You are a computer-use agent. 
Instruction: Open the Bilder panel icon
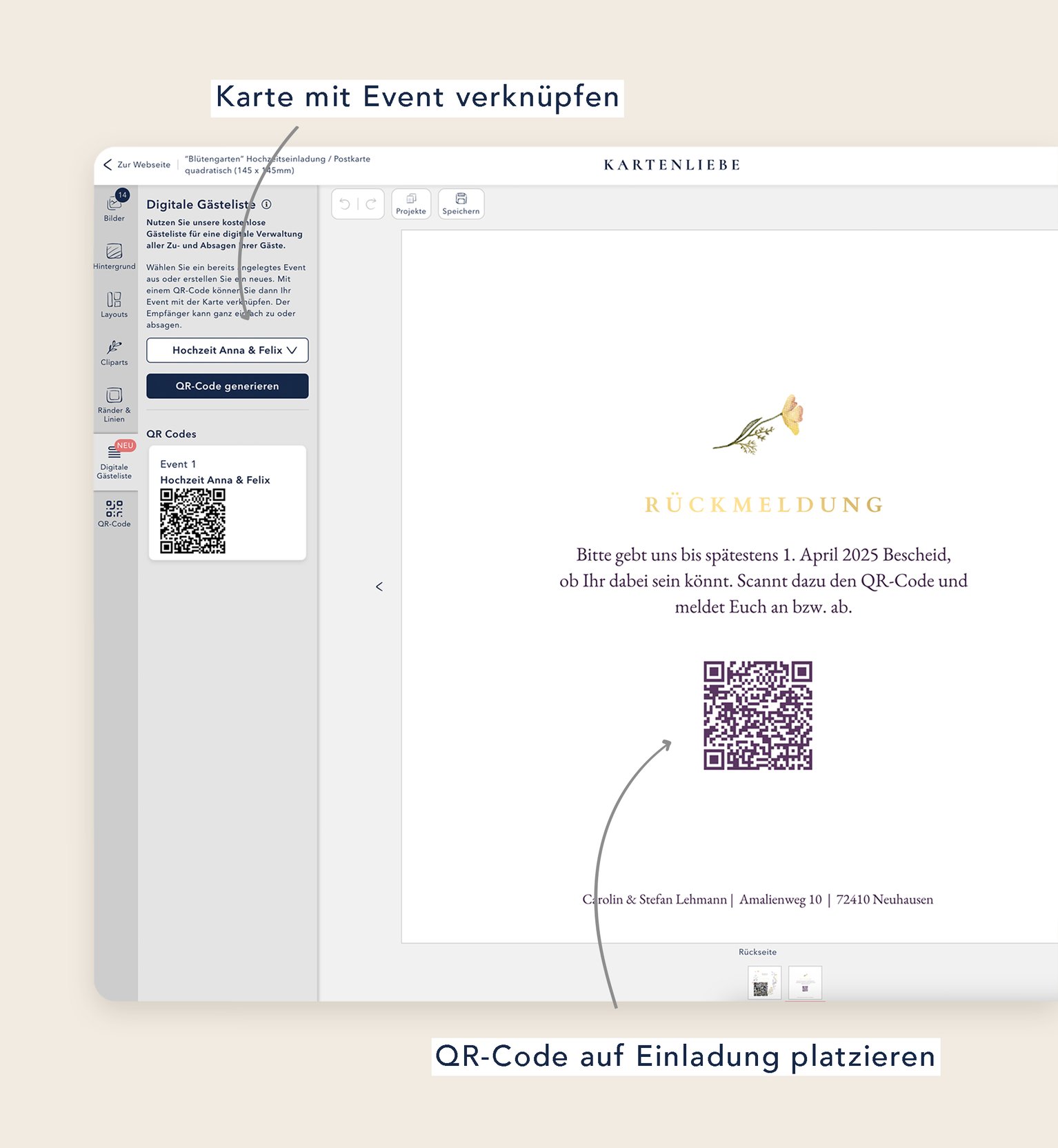[114, 206]
